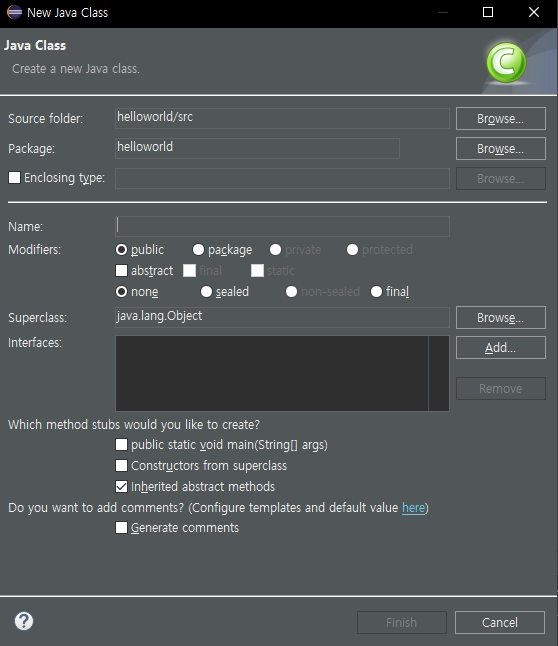Browse for the package helloworld

coord(501,149)
